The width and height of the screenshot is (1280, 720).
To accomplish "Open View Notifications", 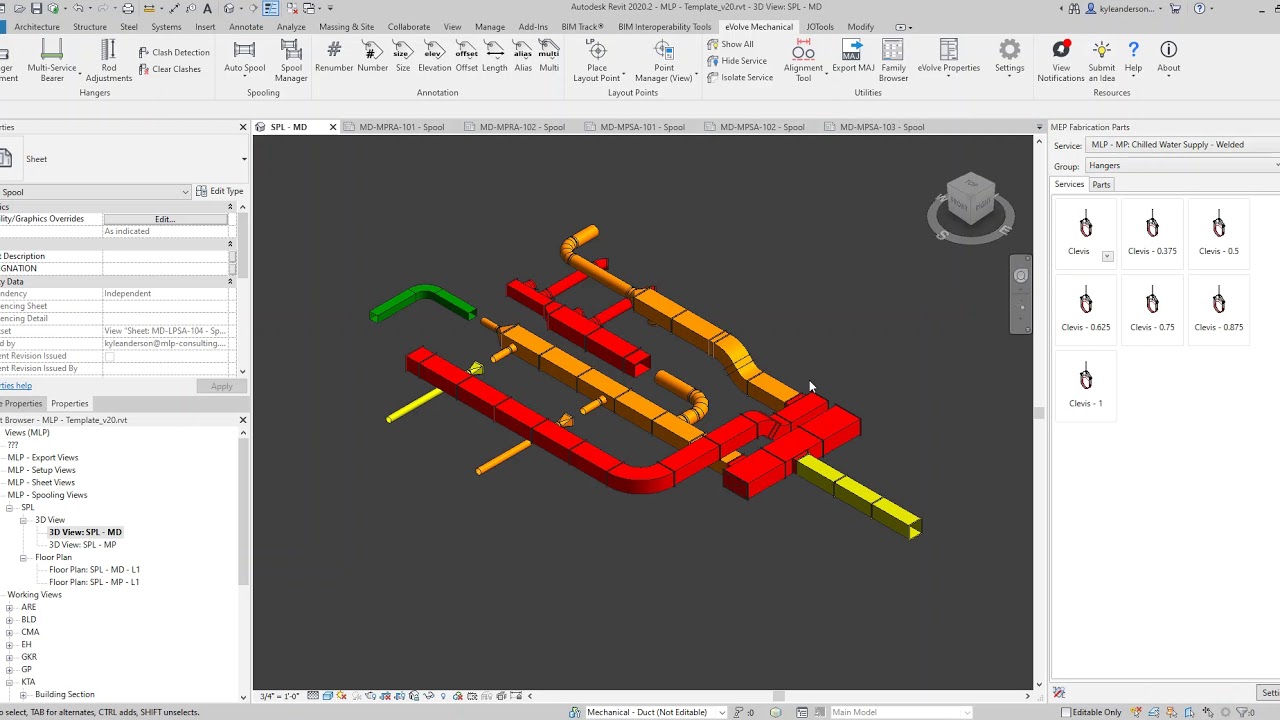I will coord(1060,61).
